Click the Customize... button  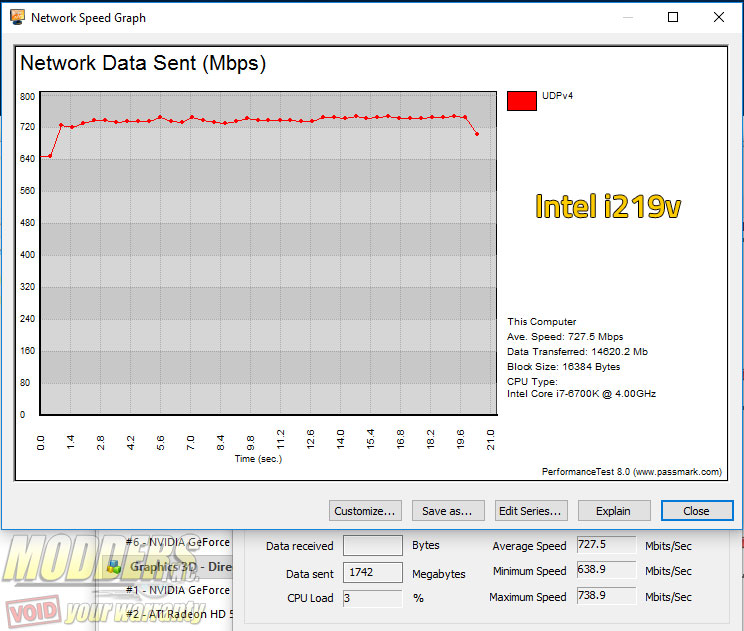(x=365, y=511)
